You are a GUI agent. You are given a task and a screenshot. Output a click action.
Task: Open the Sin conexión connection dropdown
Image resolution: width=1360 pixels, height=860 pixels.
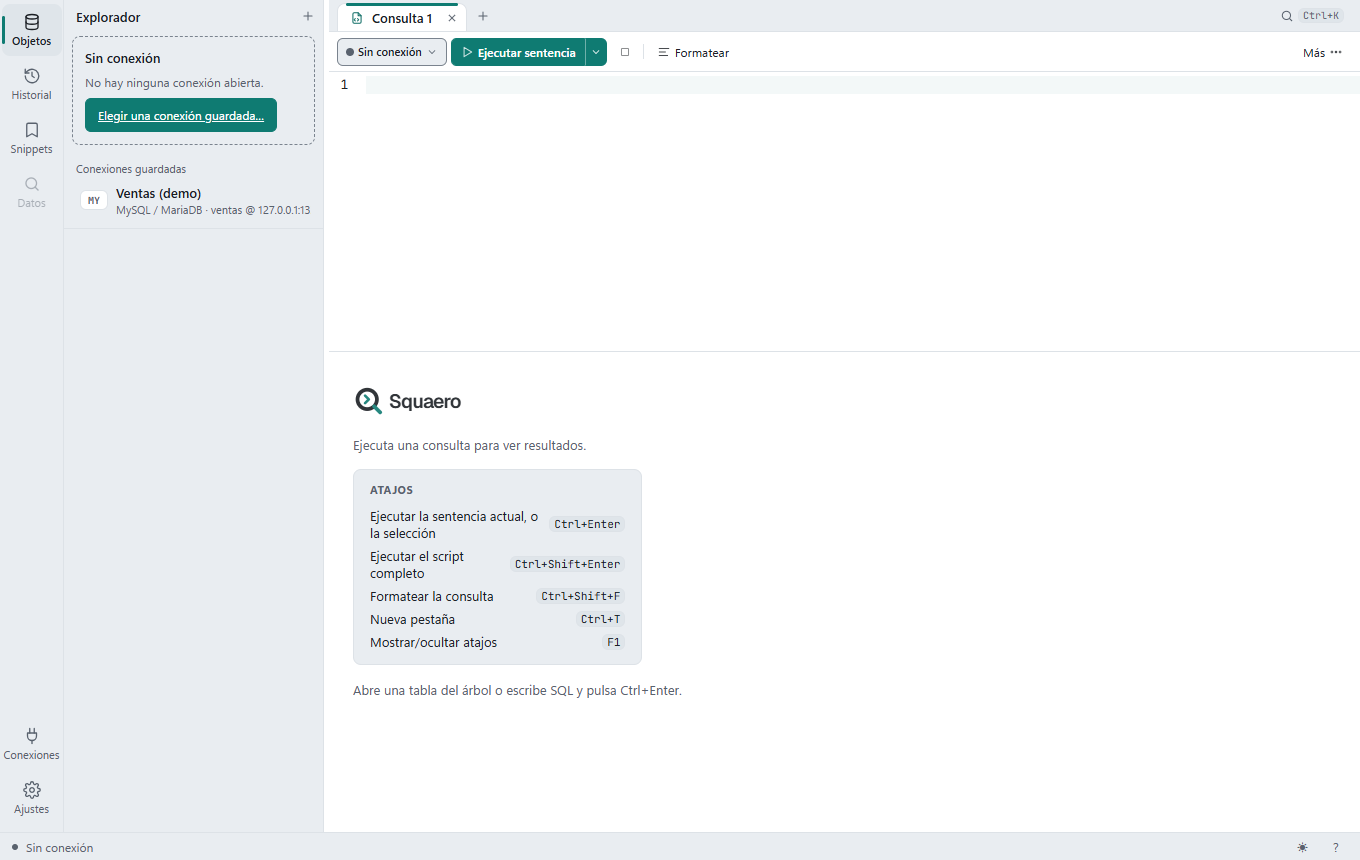(x=392, y=52)
